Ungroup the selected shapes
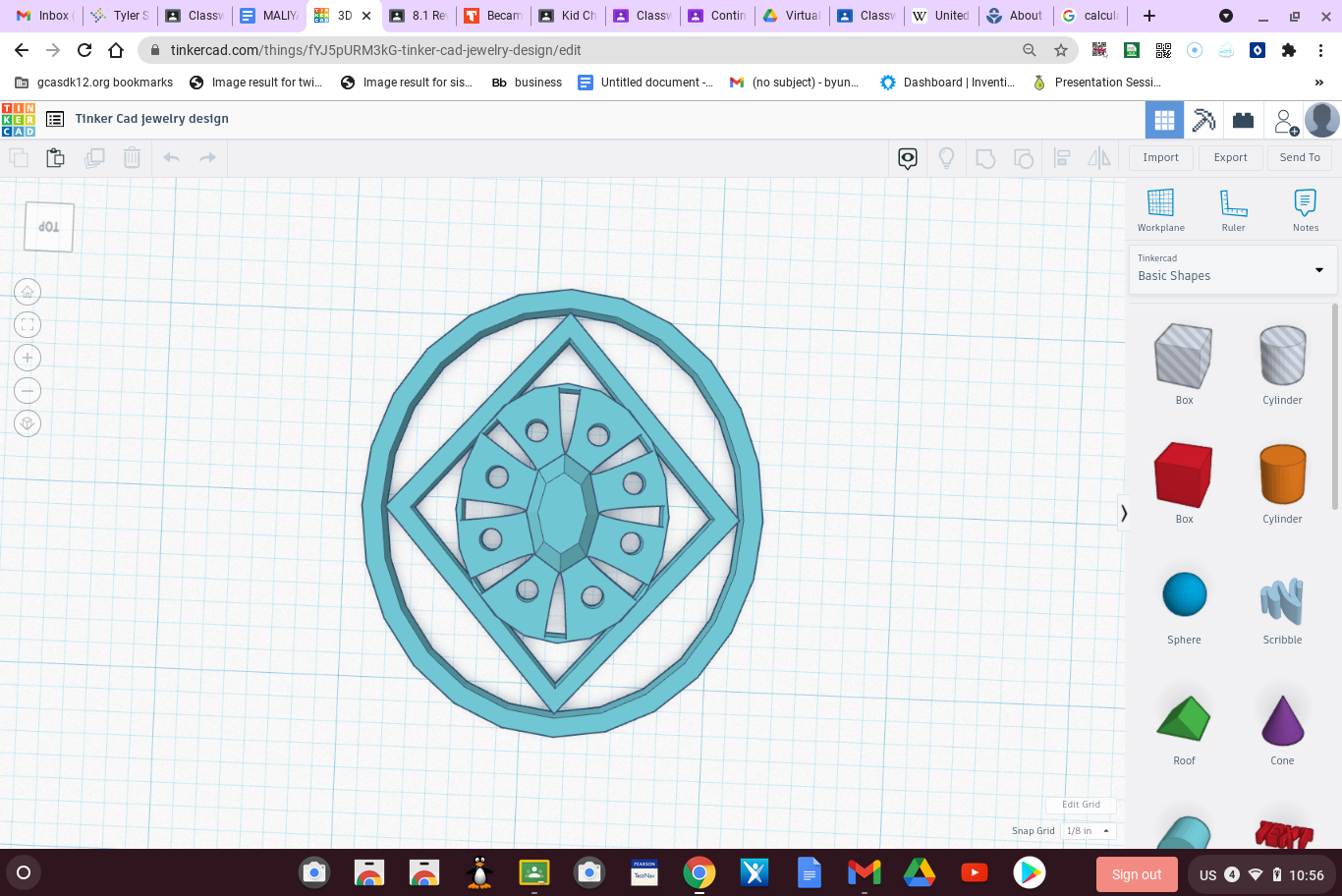 coord(1024,158)
